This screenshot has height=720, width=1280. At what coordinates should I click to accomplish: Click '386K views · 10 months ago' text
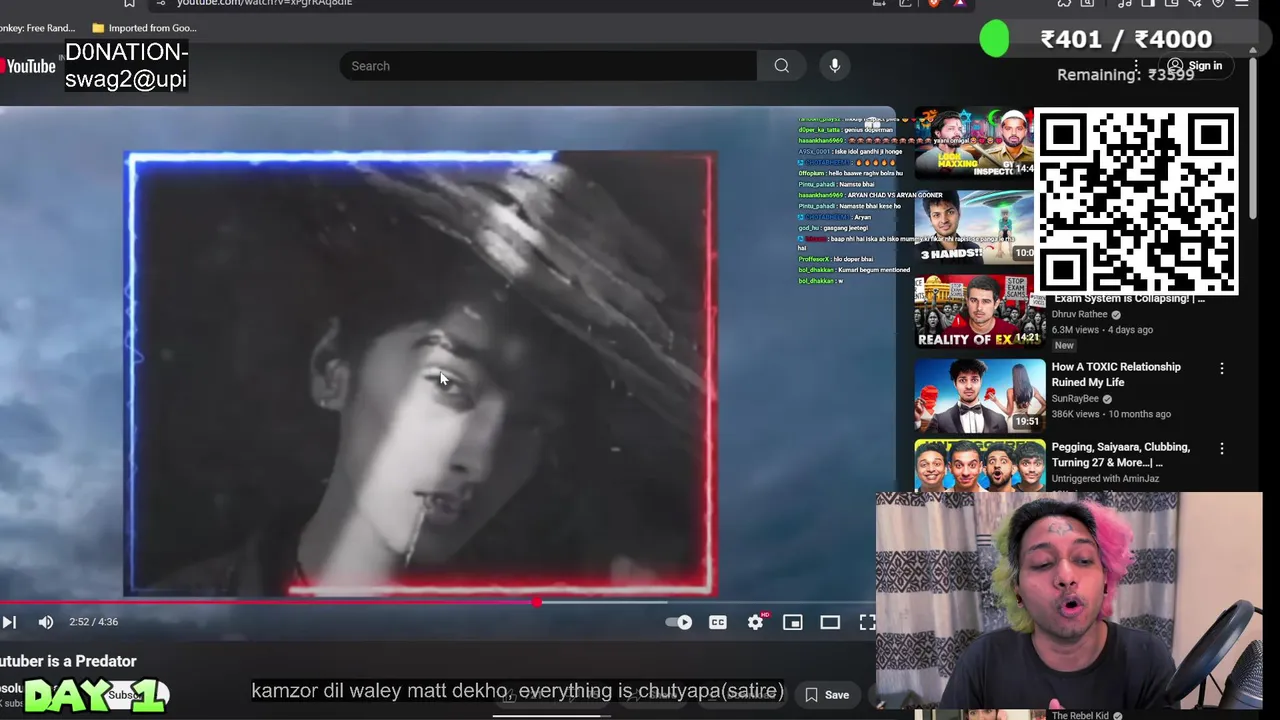pos(1111,414)
